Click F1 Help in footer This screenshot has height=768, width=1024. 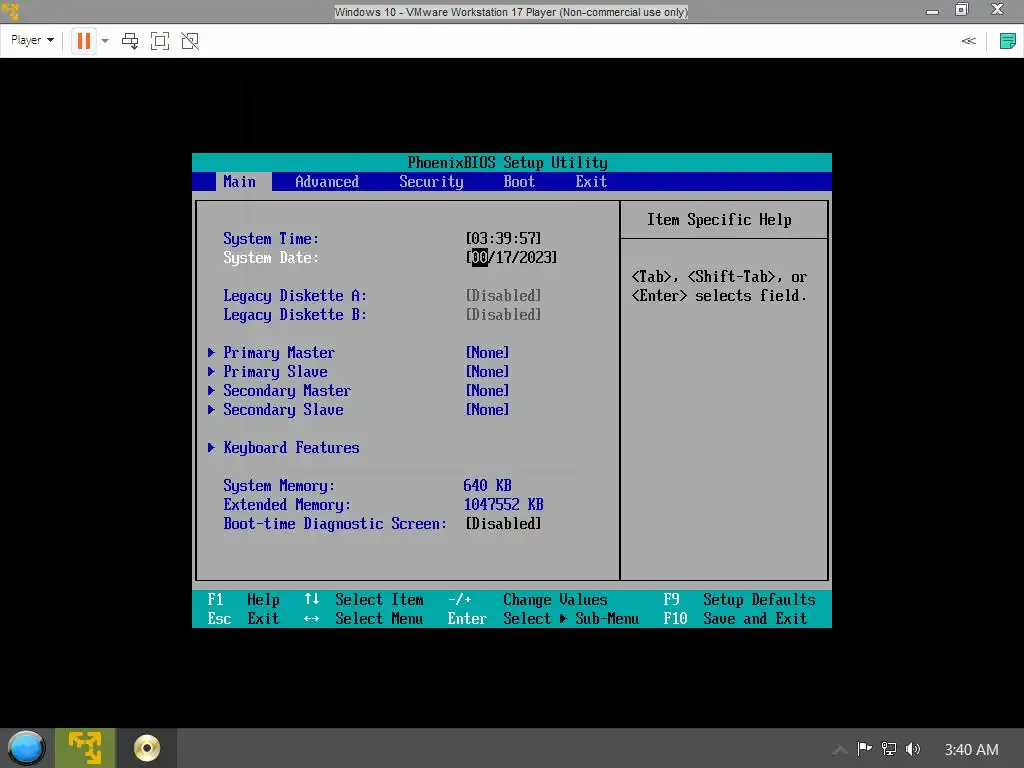point(244,600)
